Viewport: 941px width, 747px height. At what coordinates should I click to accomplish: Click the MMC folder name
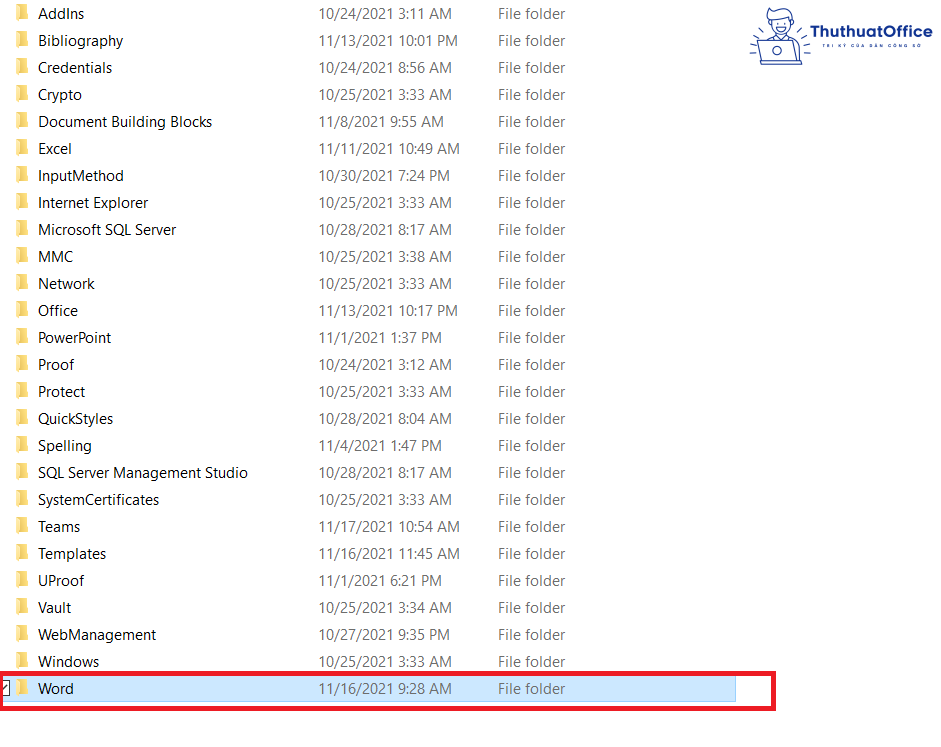pos(55,257)
